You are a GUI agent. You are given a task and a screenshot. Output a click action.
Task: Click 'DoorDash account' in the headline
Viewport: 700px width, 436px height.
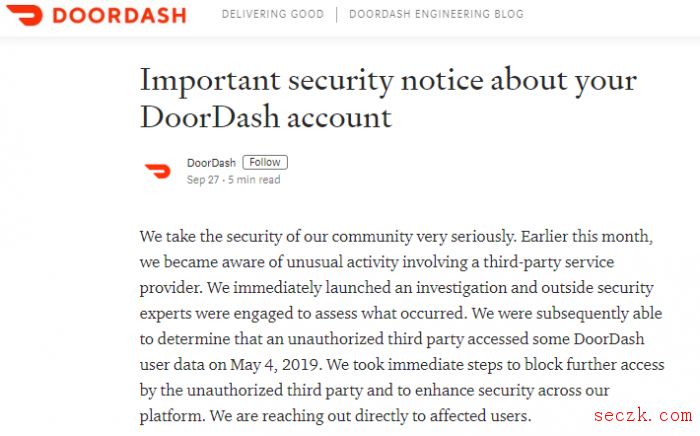coord(266,118)
